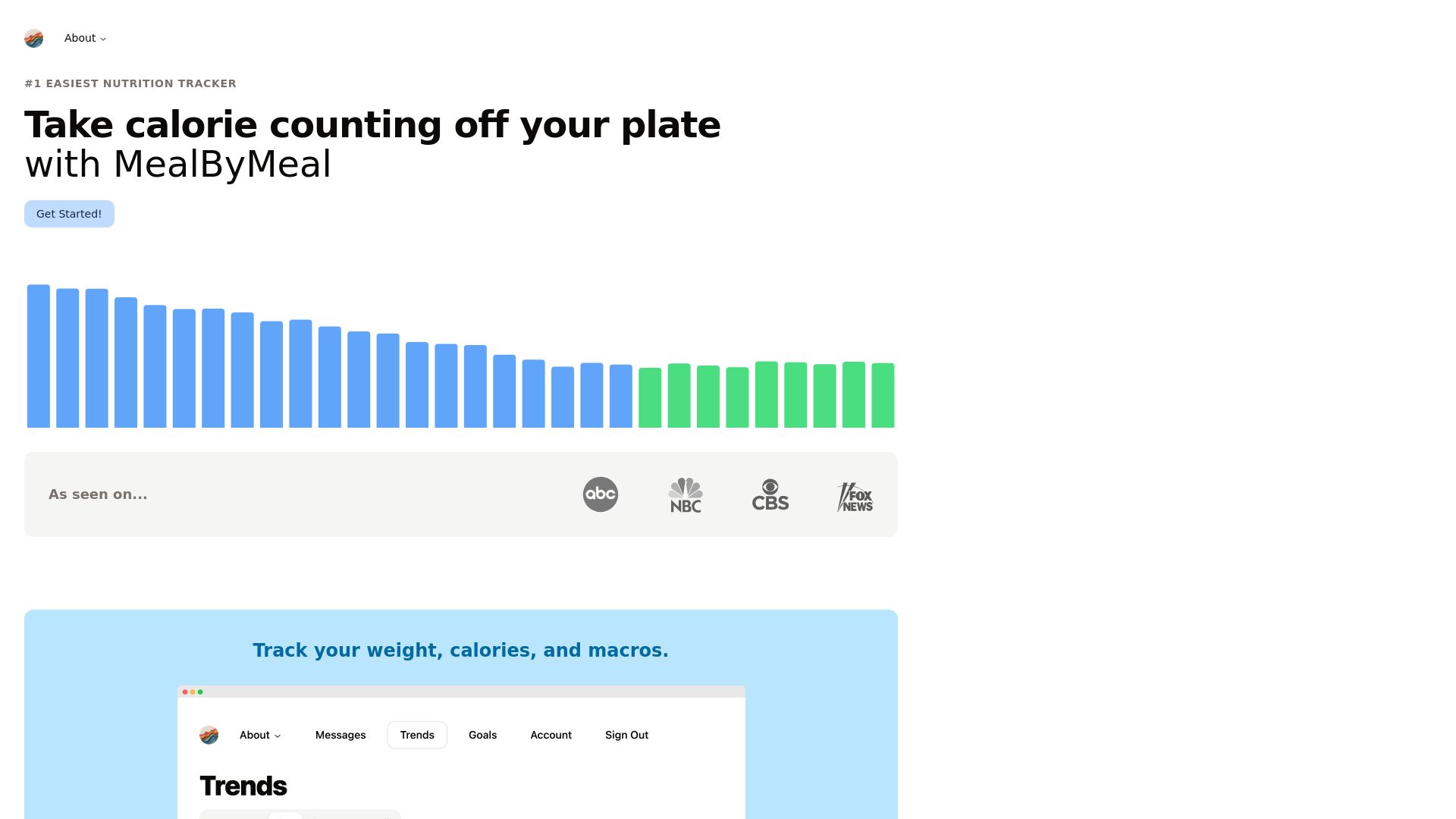Click the tallest blue bar in the chart
This screenshot has height=819, width=1456.
[39, 354]
